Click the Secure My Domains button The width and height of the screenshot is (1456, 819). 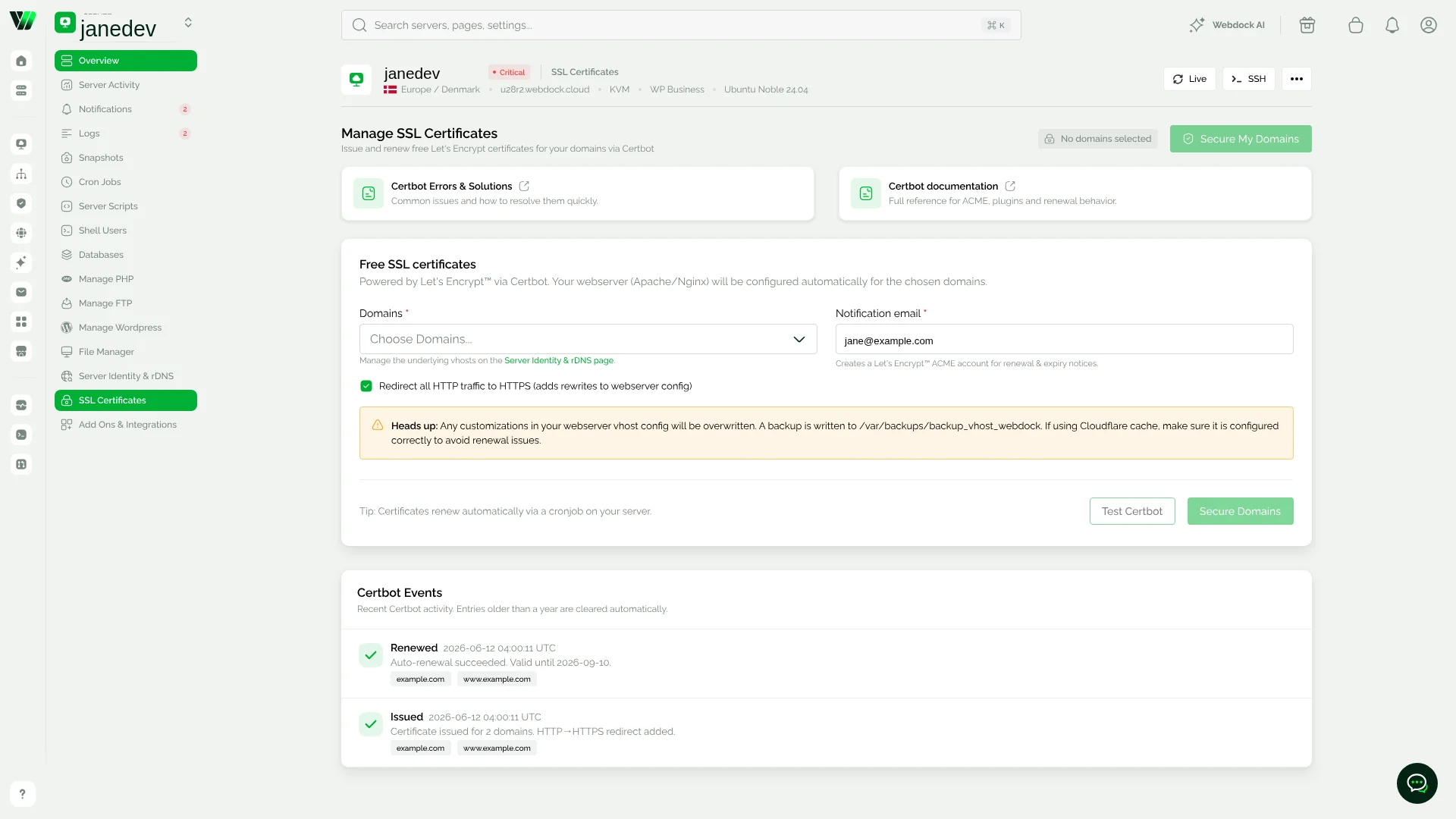point(1241,139)
